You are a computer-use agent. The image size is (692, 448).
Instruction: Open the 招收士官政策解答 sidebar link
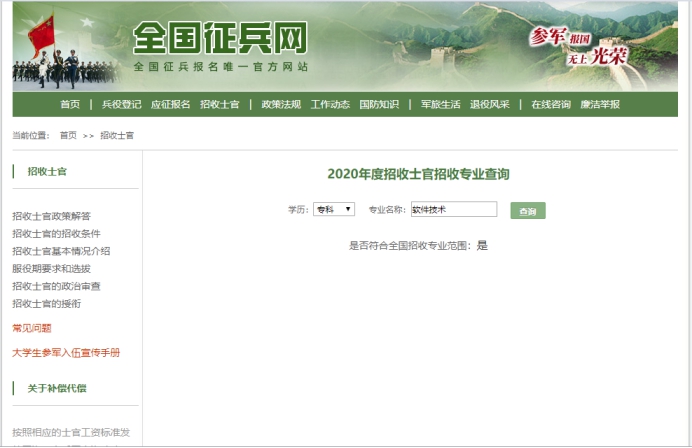tap(51, 215)
